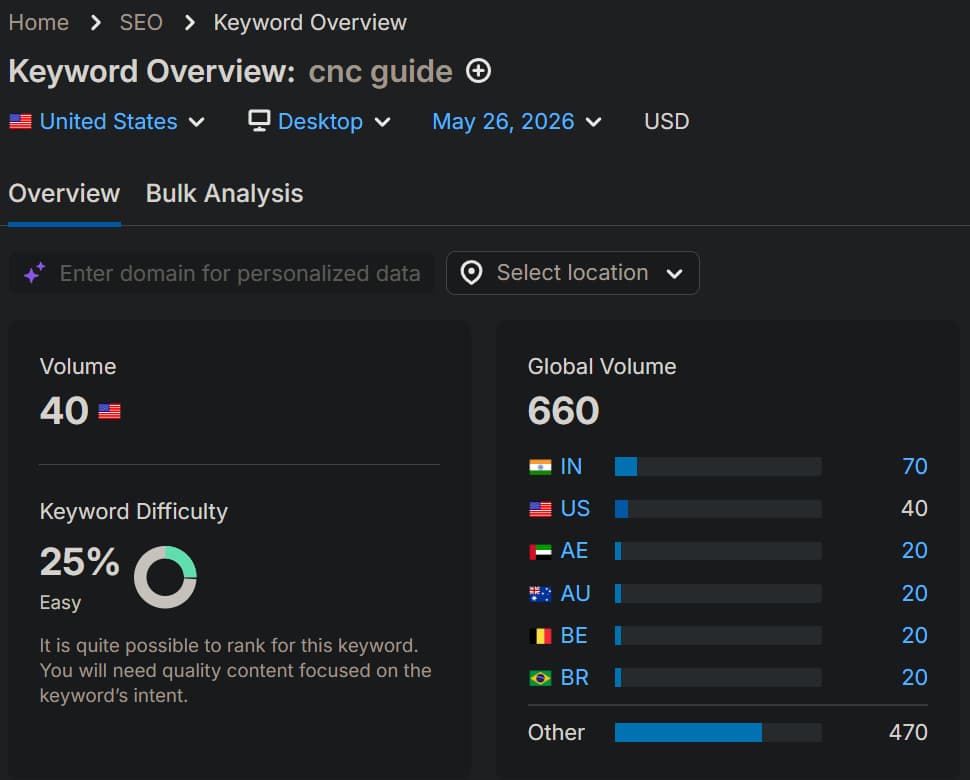Click the Belgium flag icon
Viewport: 970px width, 780px height.
(540, 636)
